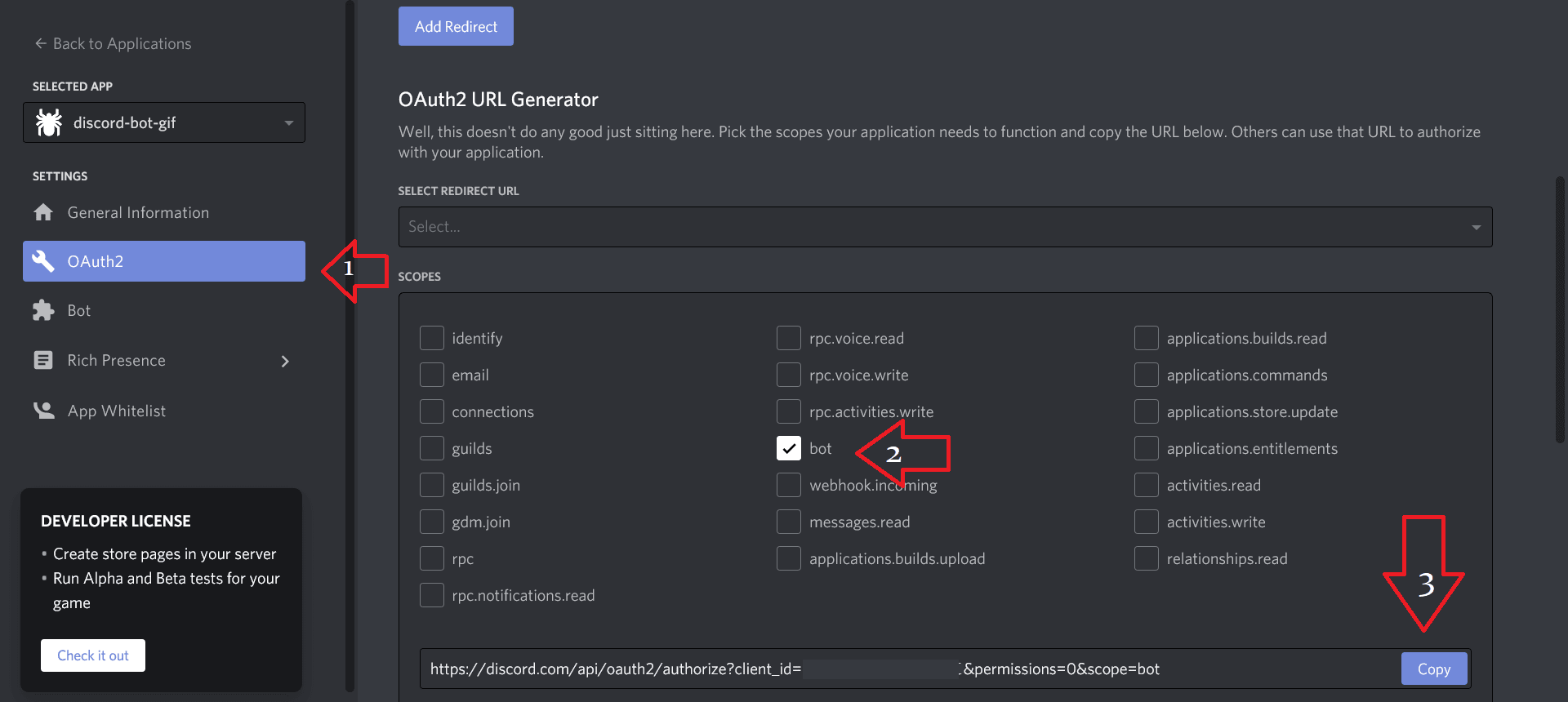Enable the activities.read scope checkbox
This screenshot has width=1568, height=702.
click(1147, 485)
